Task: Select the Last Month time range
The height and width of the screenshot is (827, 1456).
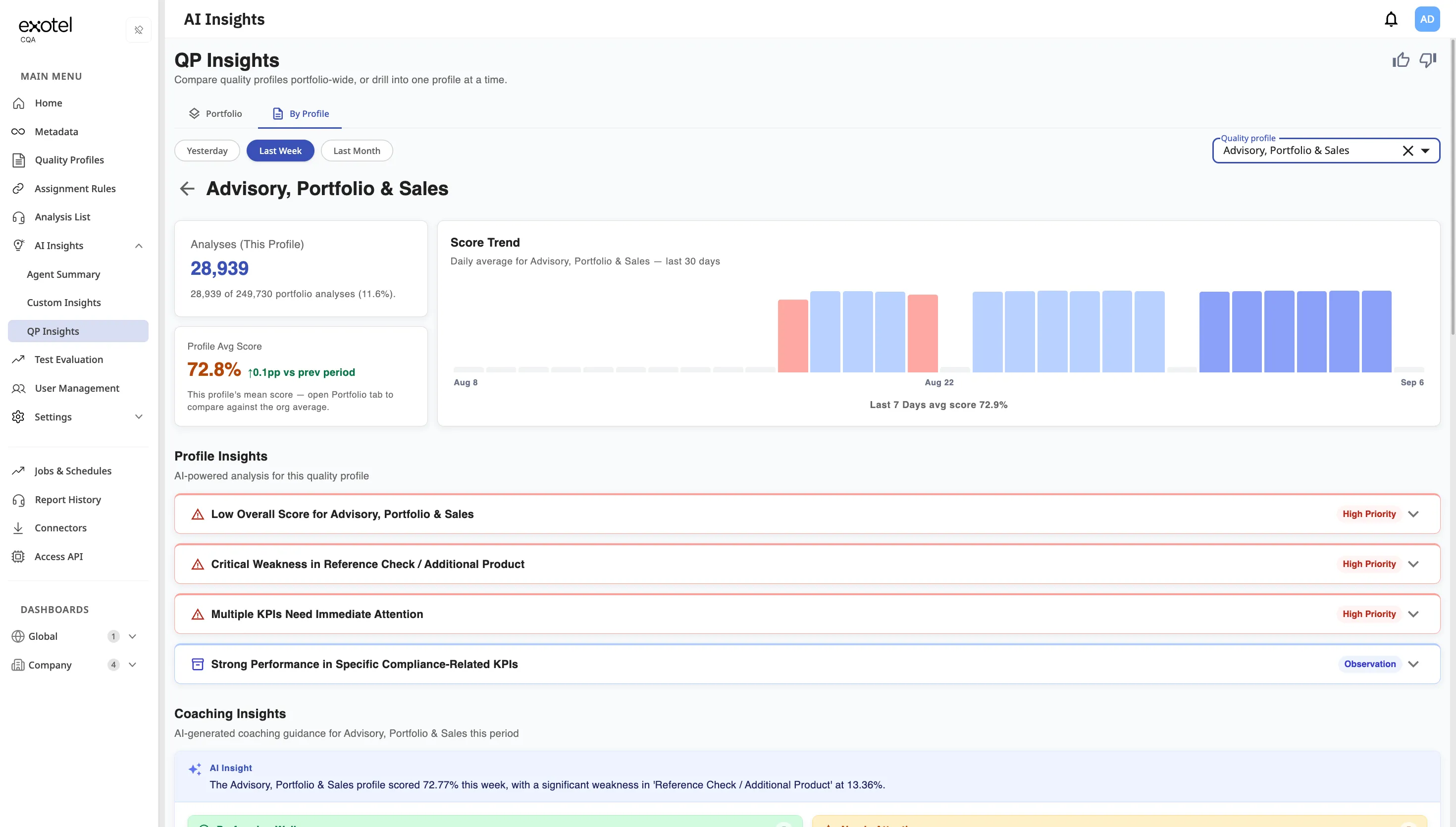Action: [357, 151]
